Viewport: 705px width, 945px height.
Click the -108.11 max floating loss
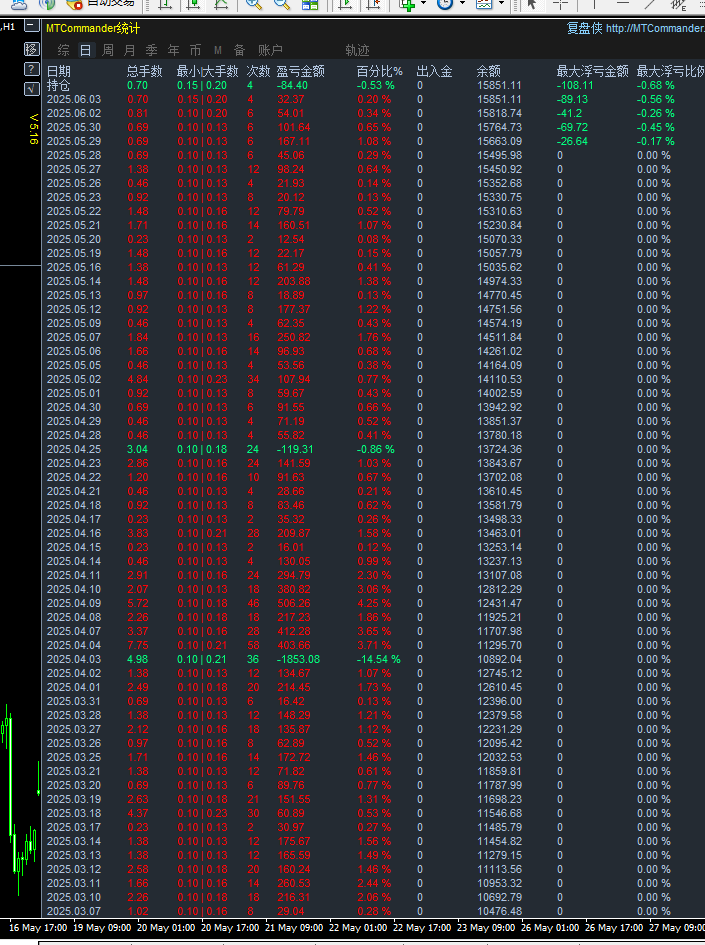(575, 86)
